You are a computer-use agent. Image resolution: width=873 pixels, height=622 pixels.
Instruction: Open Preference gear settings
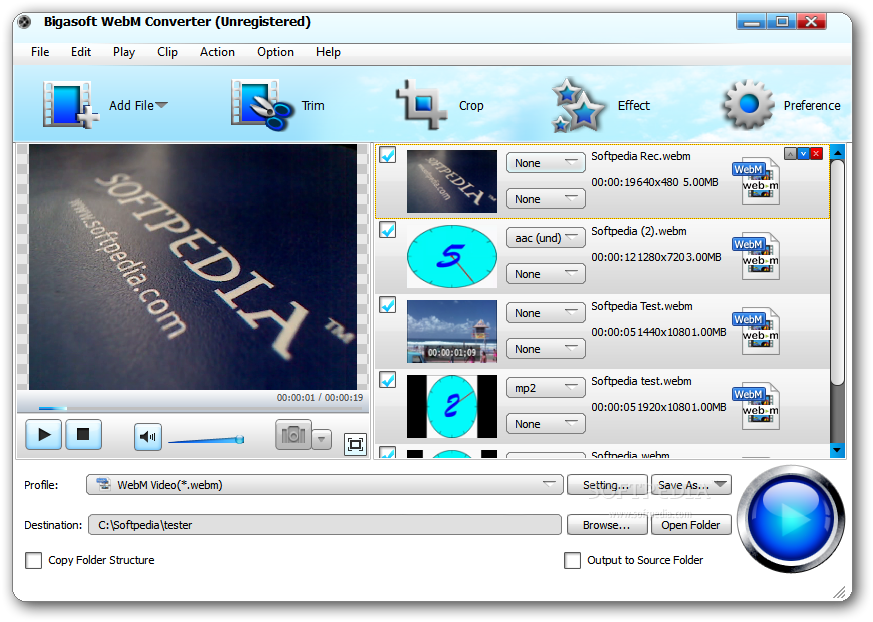pos(748,105)
